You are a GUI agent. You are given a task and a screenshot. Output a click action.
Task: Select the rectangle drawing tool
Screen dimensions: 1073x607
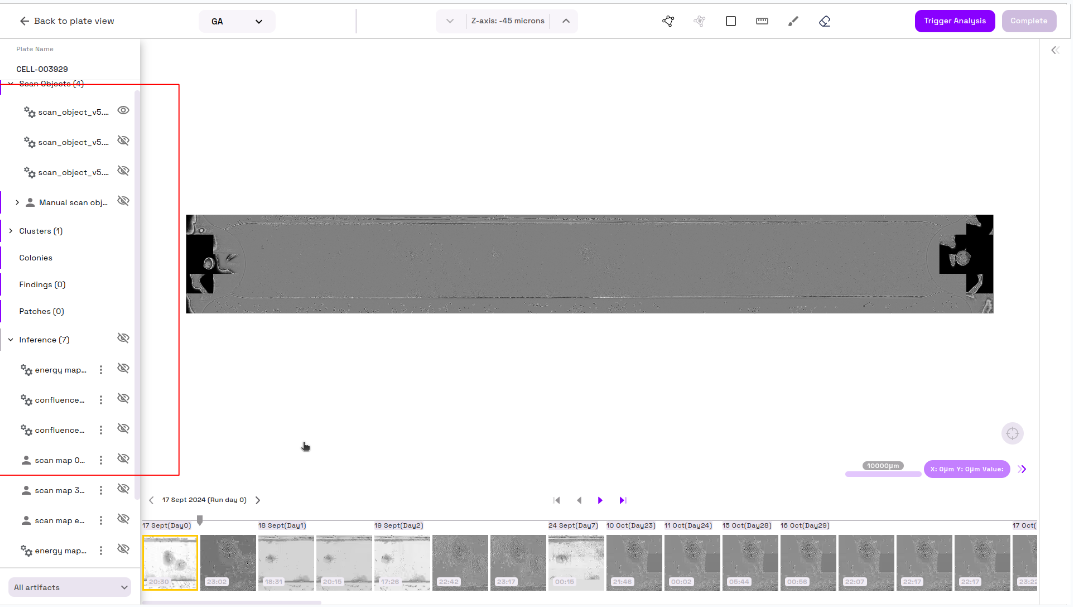[x=731, y=21]
